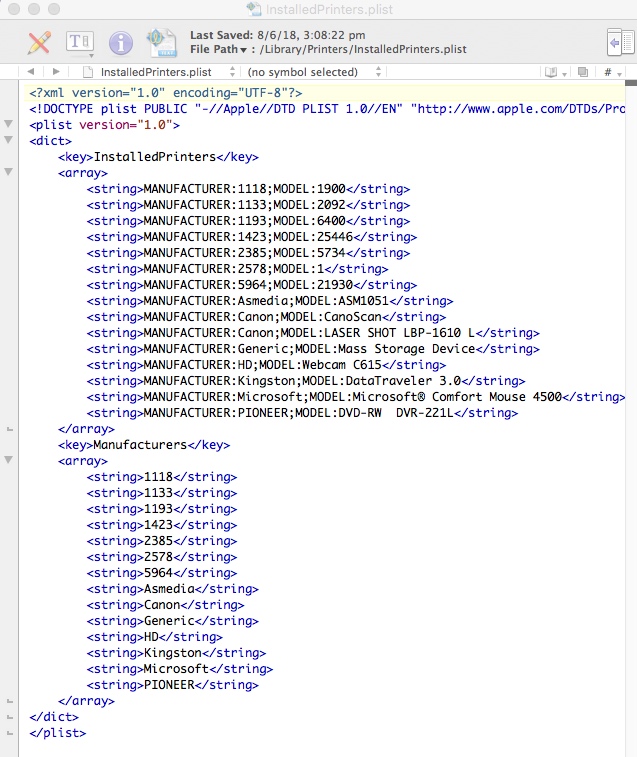The height and width of the screenshot is (757, 637).
Task: Click the string Generic line under Manufacturers
Action: pyautogui.click(x=172, y=620)
